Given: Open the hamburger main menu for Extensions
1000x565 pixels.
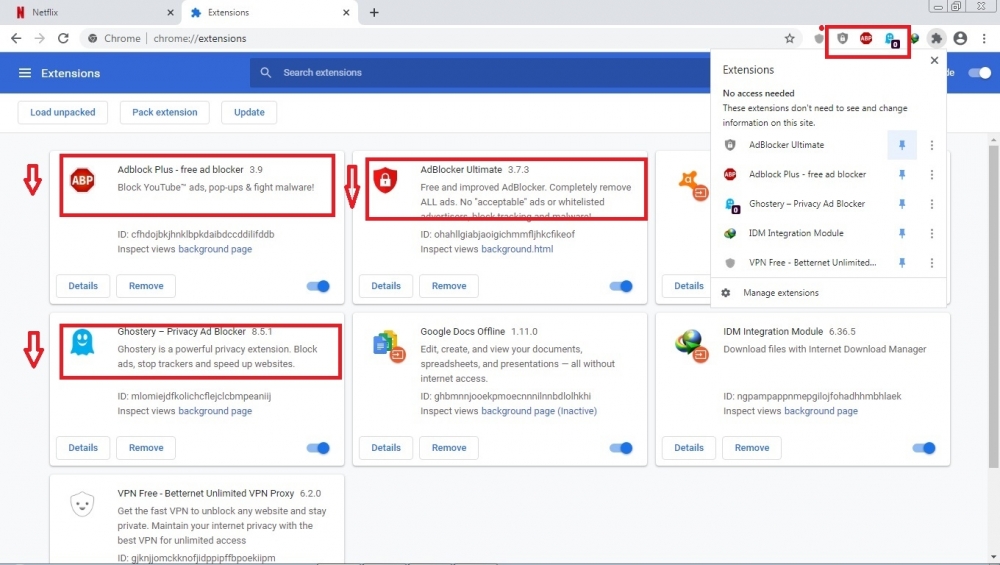Looking at the screenshot, I should (x=25, y=73).
